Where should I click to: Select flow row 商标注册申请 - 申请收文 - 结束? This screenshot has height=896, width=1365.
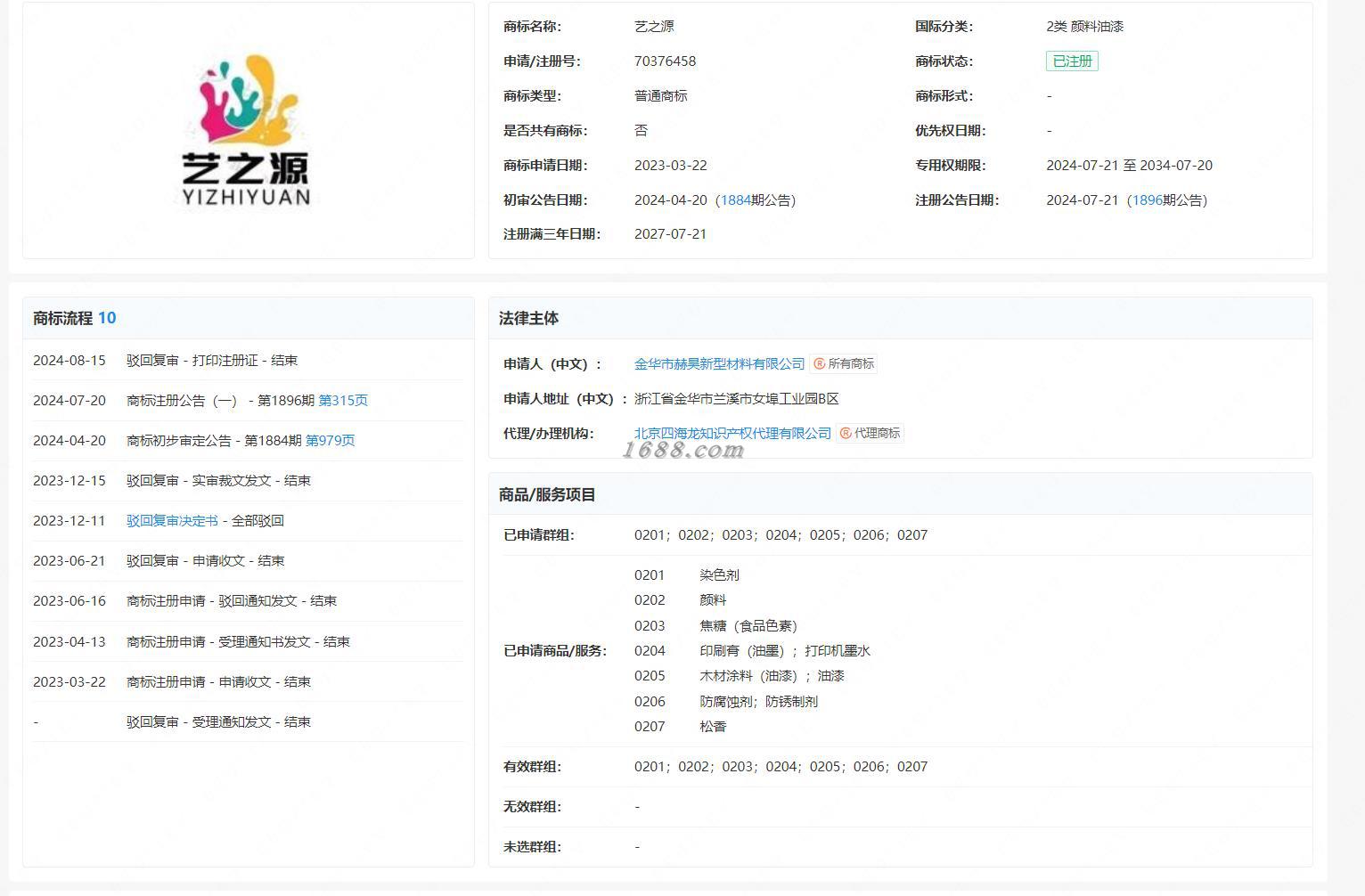pyautogui.click(x=218, y=682)
